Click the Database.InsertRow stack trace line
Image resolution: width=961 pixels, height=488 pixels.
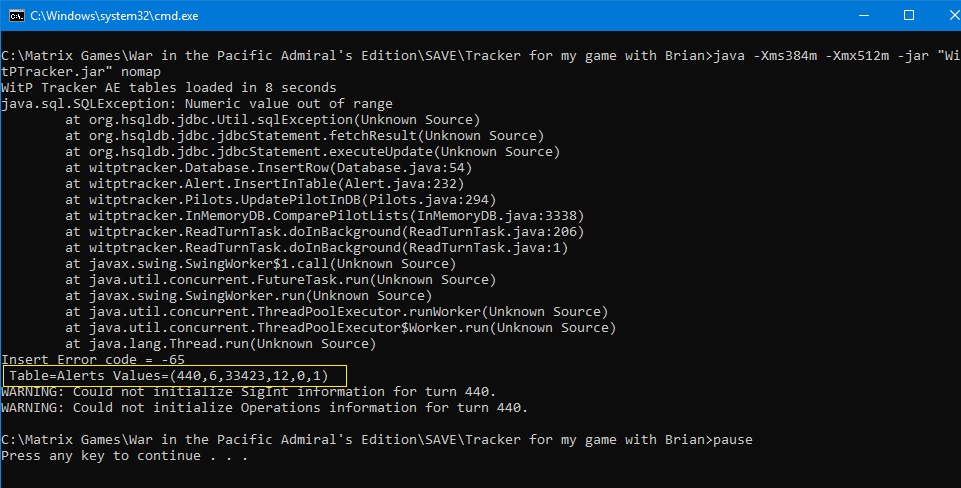tap(268, 167)
